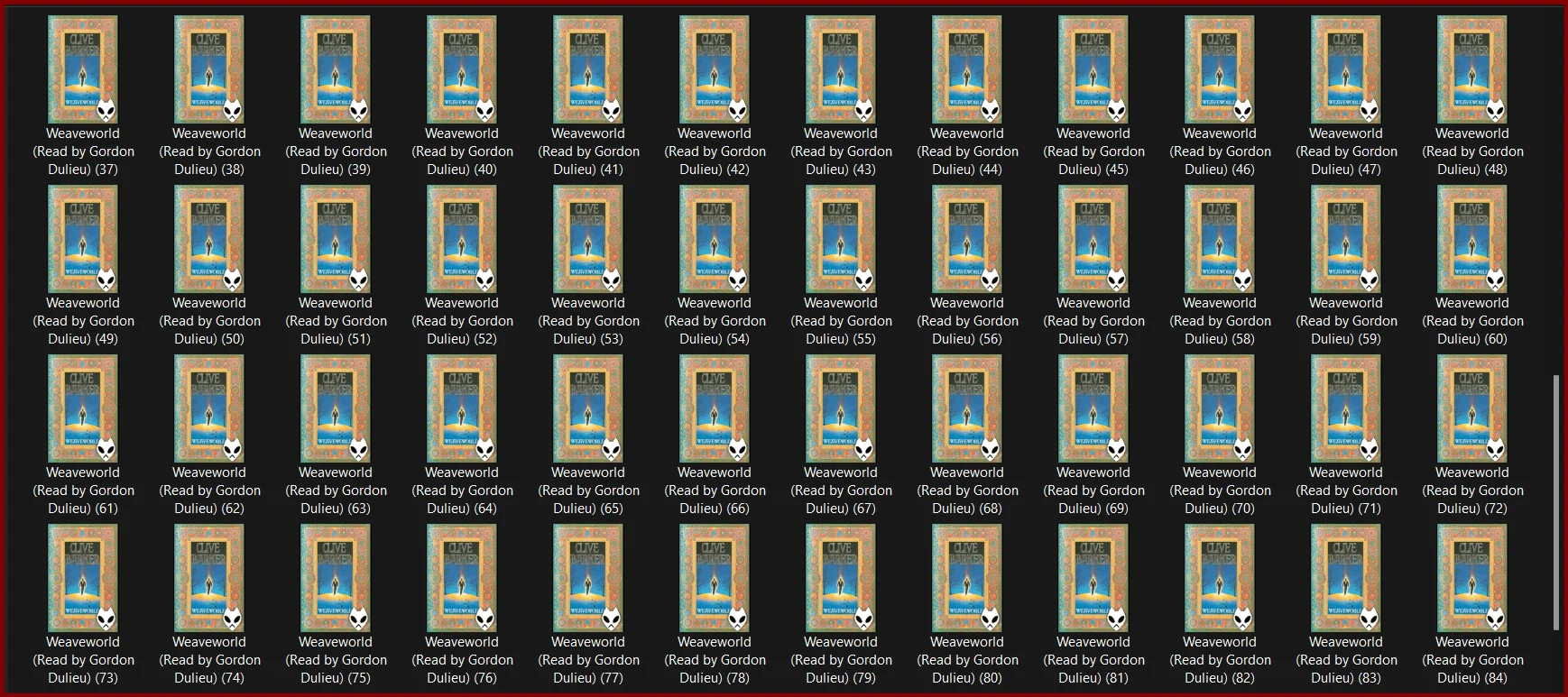Click the filename text ending "Dulieu) (46)"
1568x697 pixels.
(1220, 151)
